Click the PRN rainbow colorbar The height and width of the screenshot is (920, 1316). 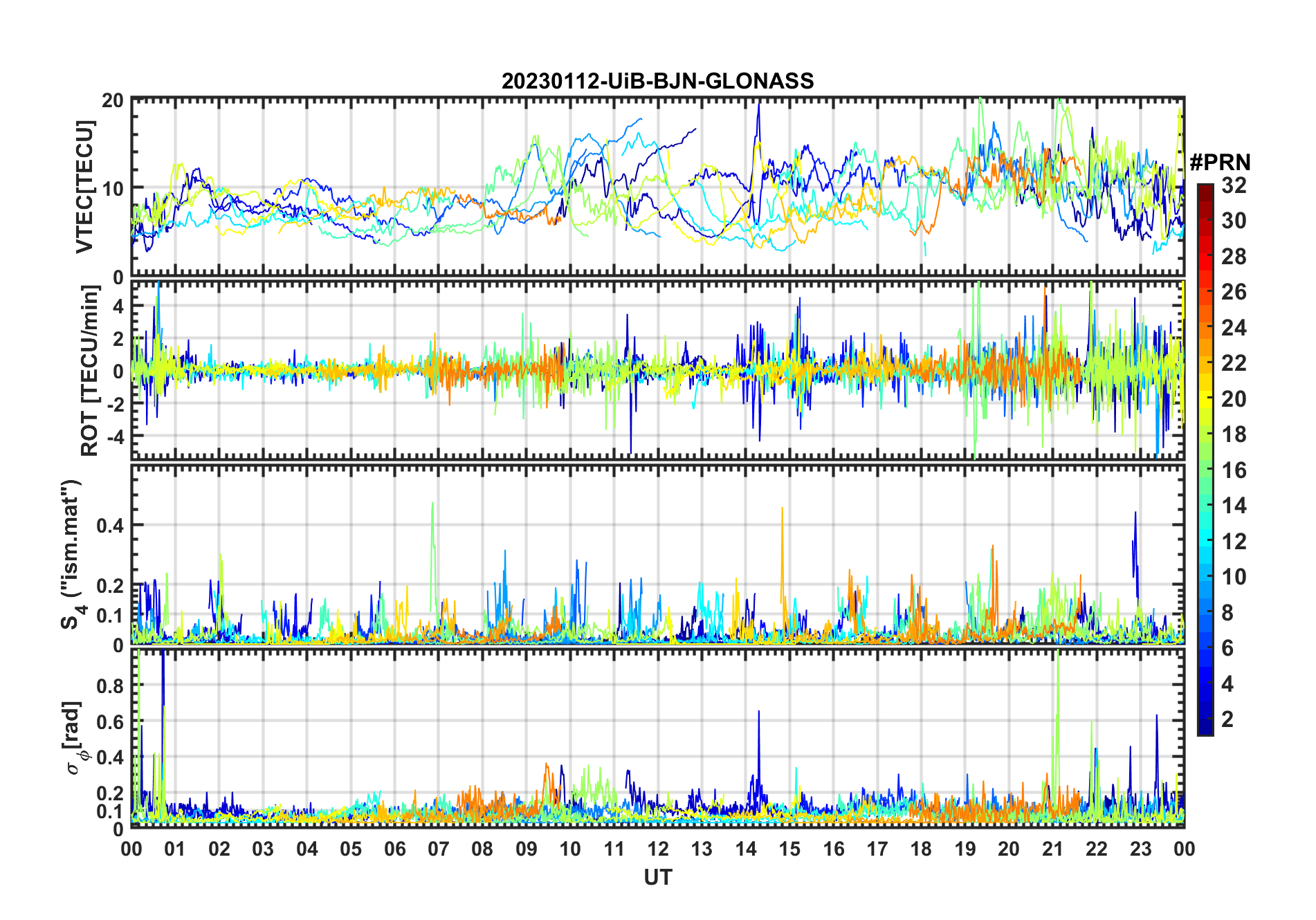coord(1205,459)
